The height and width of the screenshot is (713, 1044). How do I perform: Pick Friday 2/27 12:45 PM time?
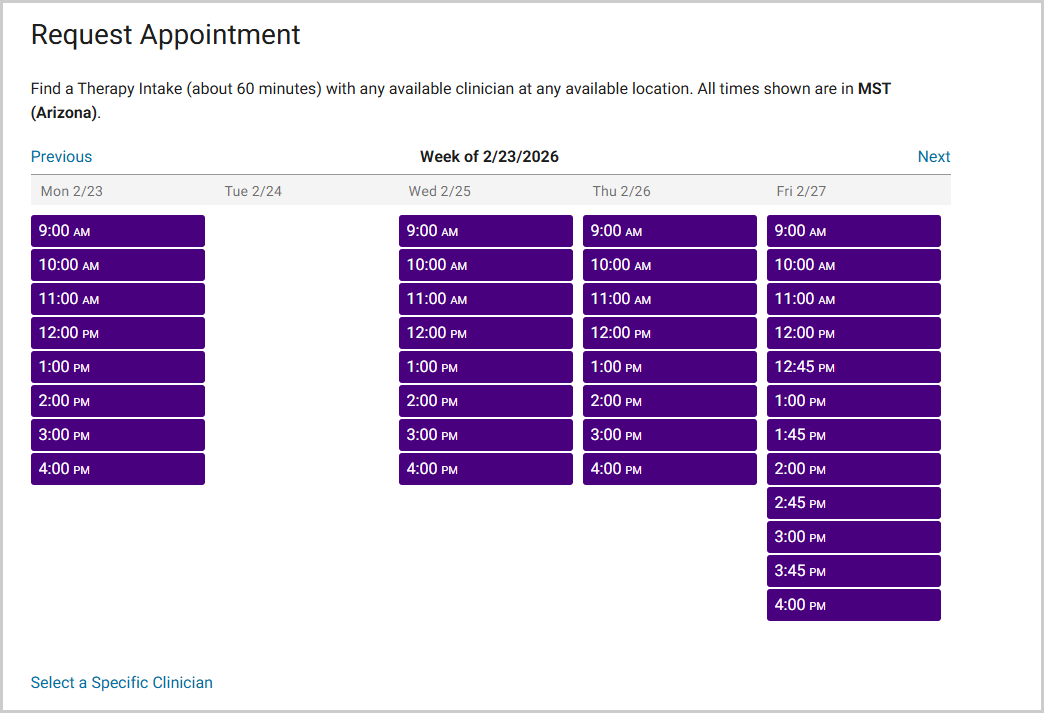tap(854, 367)
